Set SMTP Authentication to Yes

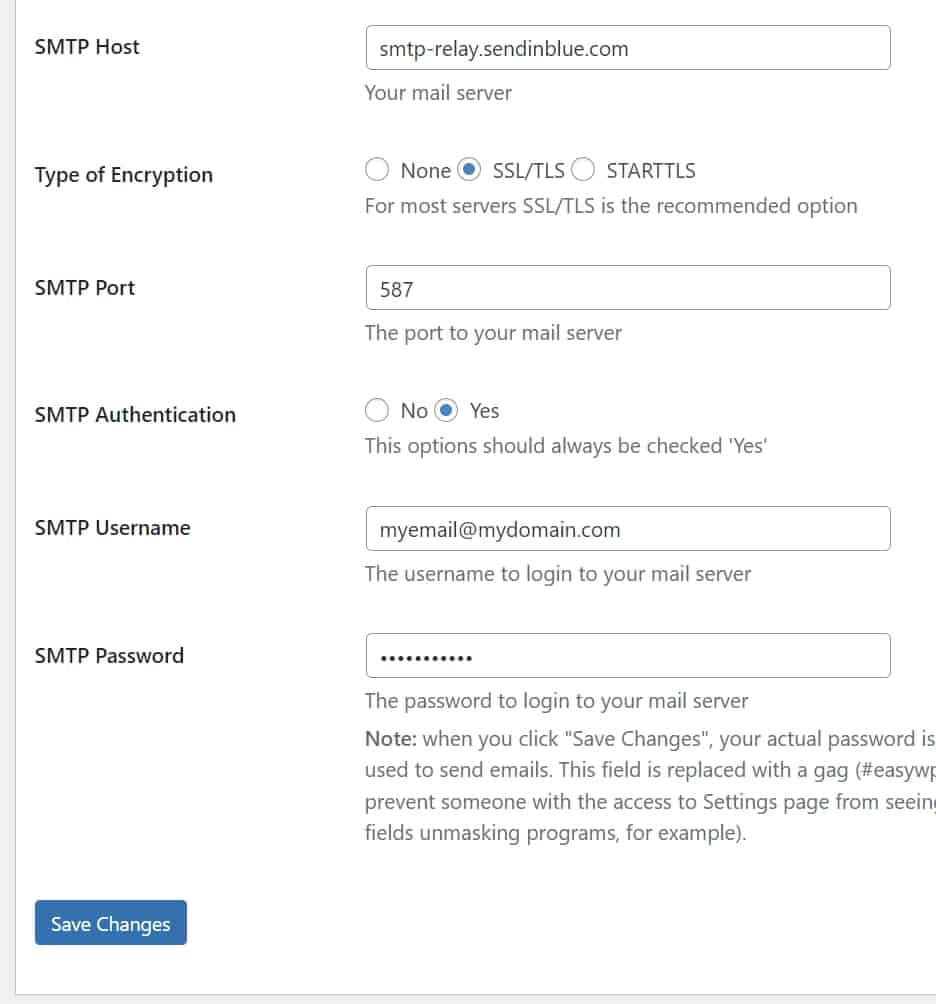point(446,410)
